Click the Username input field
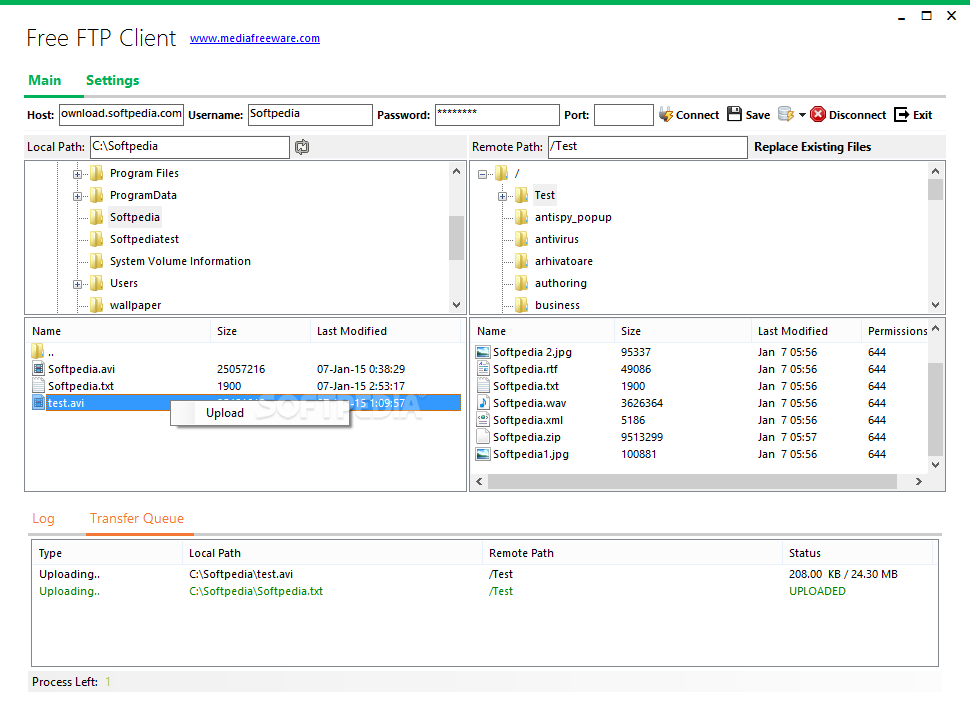 pyautogui.click(x=311, y=114)
